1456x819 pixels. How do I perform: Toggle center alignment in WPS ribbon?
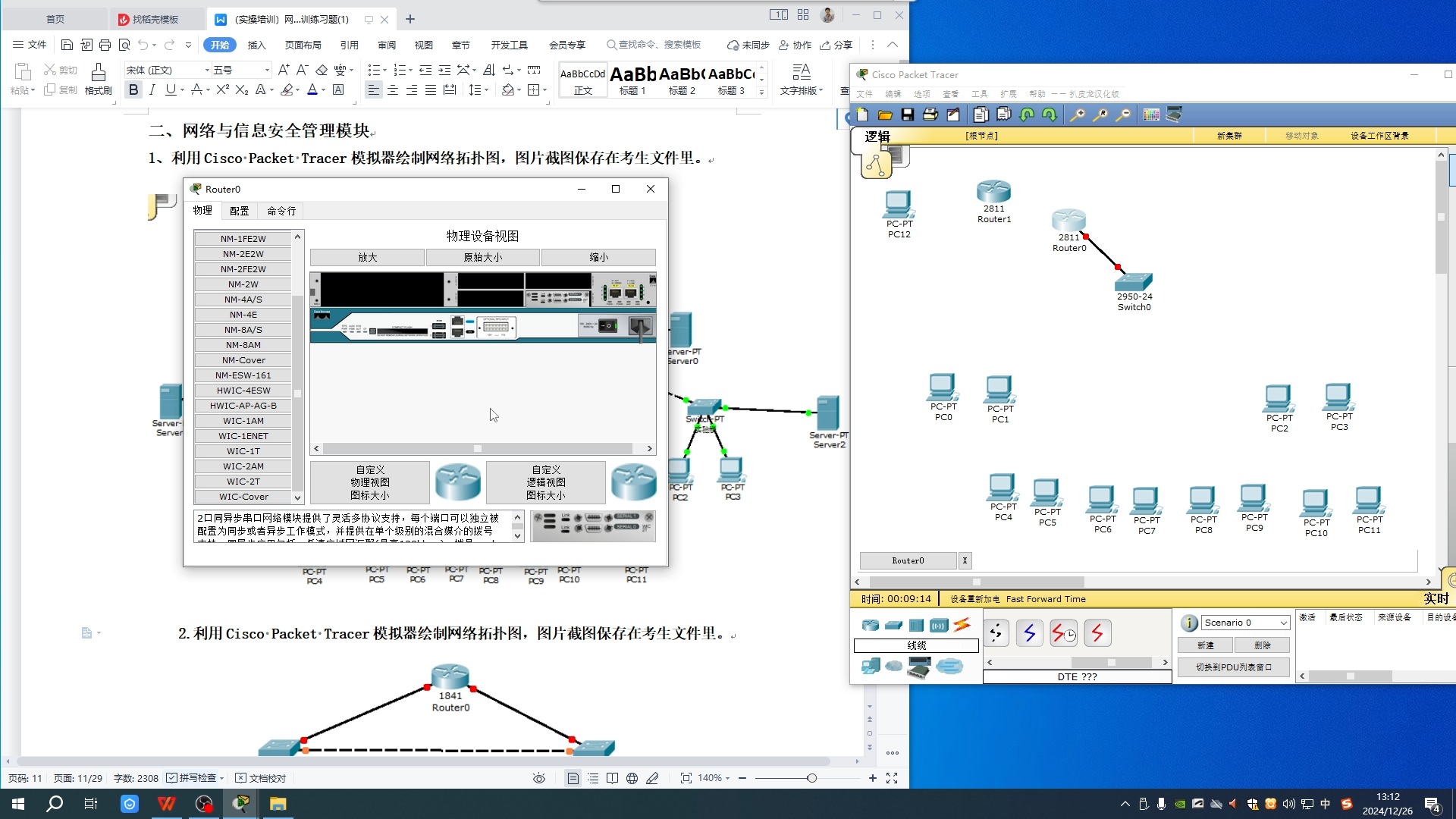click(393, 89)
